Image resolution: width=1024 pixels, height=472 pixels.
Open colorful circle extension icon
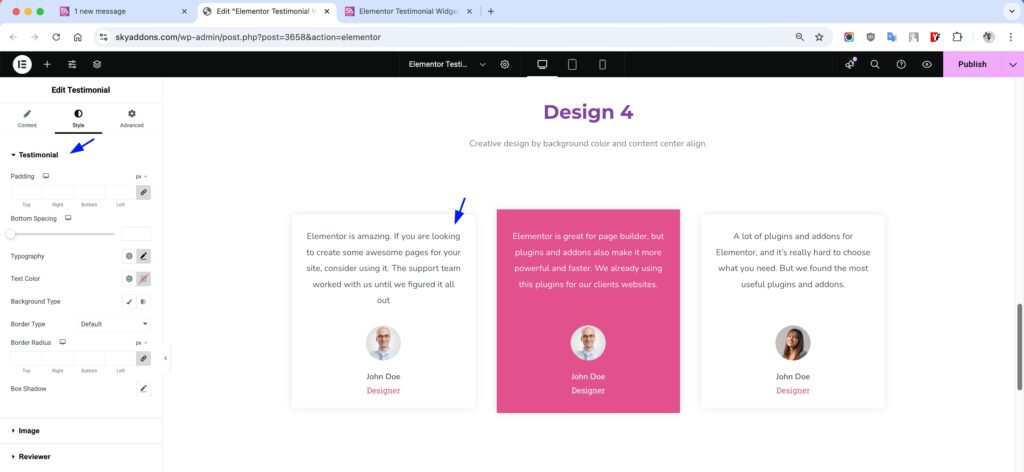click(x=848, y=37)
